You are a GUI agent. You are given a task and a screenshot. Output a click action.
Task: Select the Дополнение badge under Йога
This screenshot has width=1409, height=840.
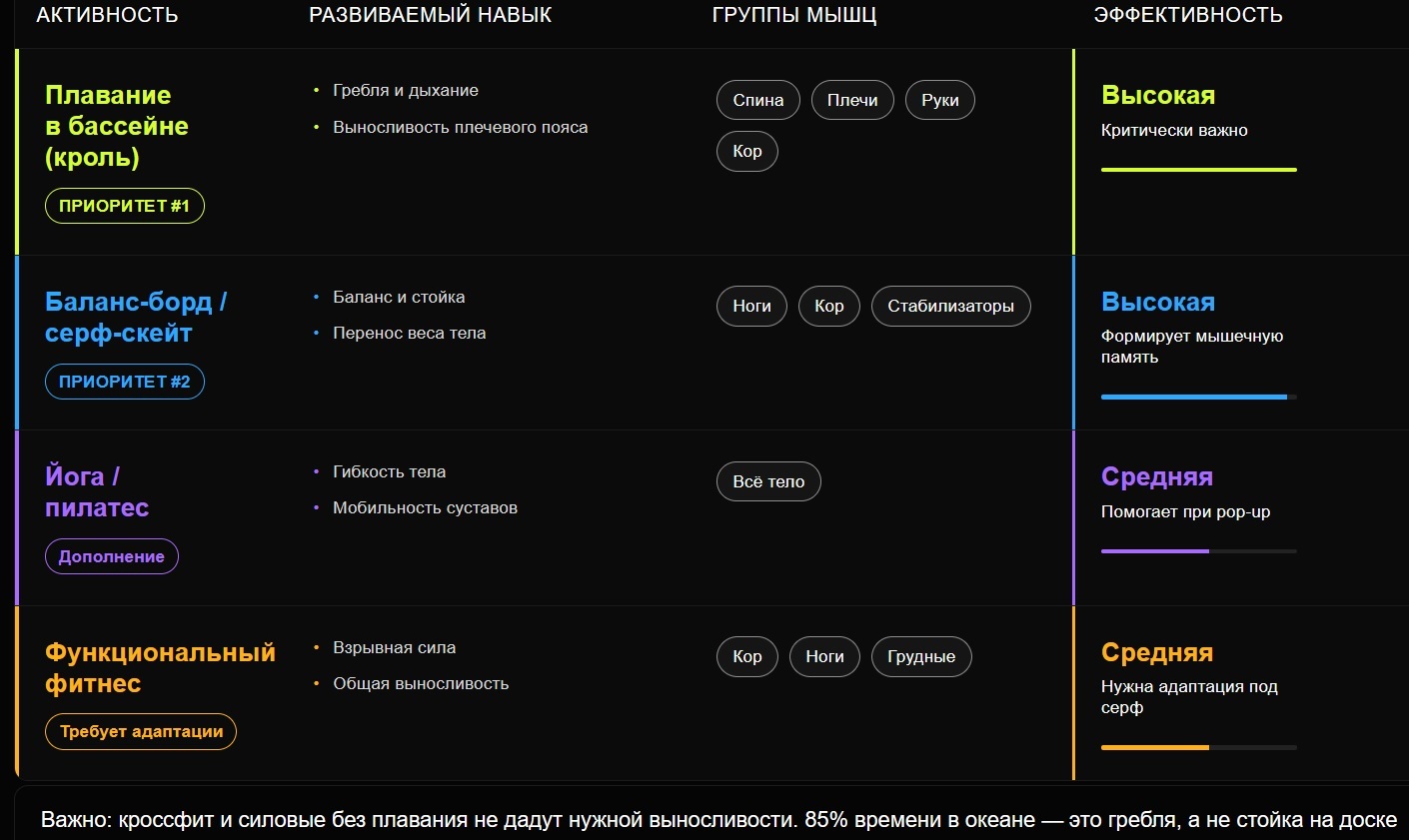tap(112, 556)
